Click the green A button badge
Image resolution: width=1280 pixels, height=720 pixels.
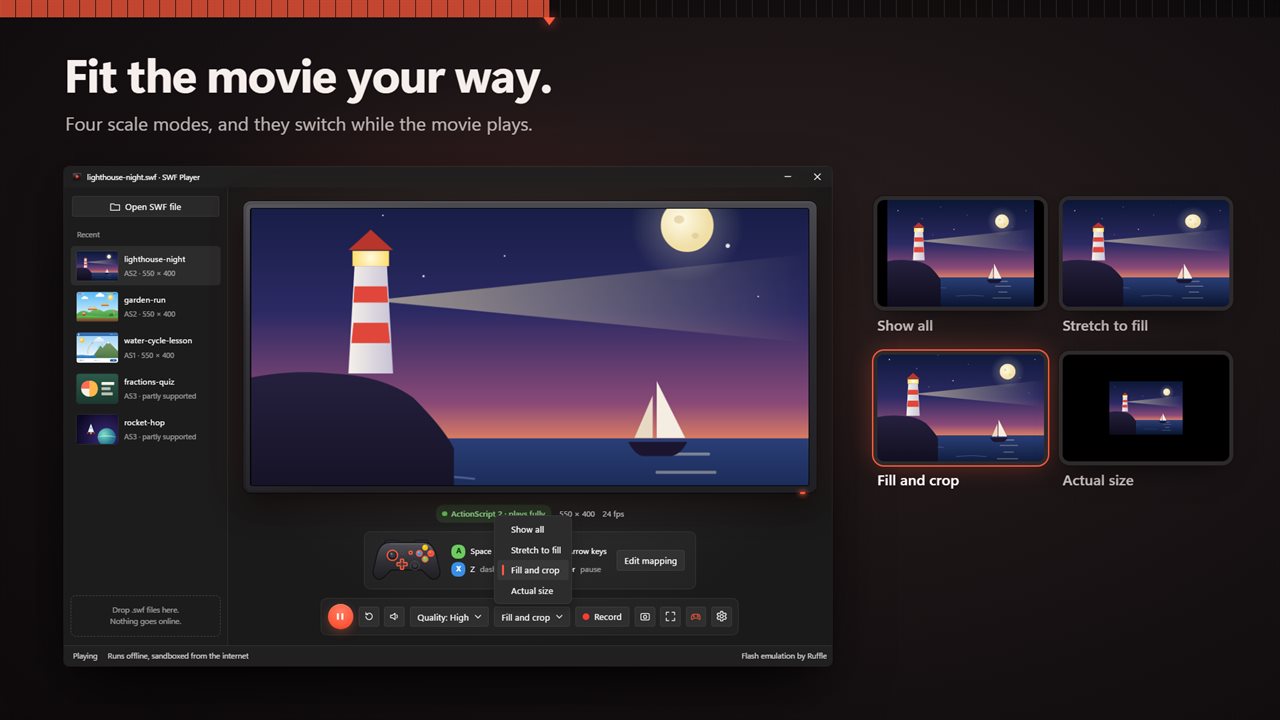[x=458, y=551]
